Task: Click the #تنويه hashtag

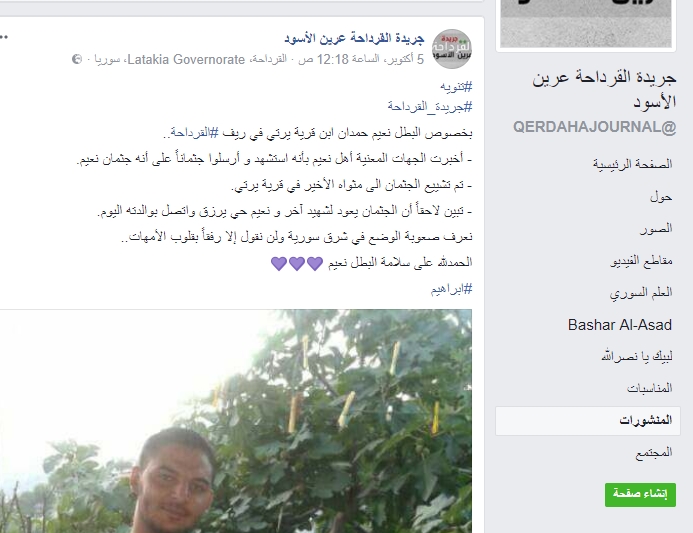Action: pyautogui.click(x=456, y=87)
